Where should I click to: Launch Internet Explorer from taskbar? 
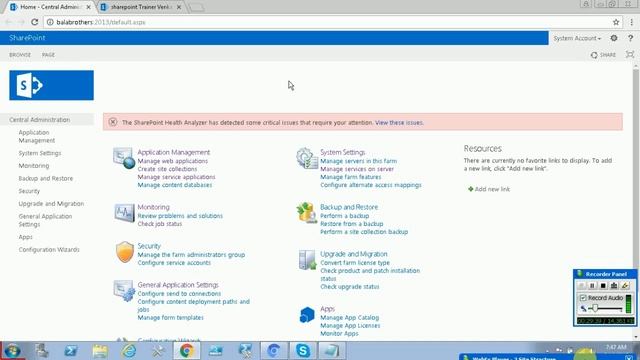129,351
